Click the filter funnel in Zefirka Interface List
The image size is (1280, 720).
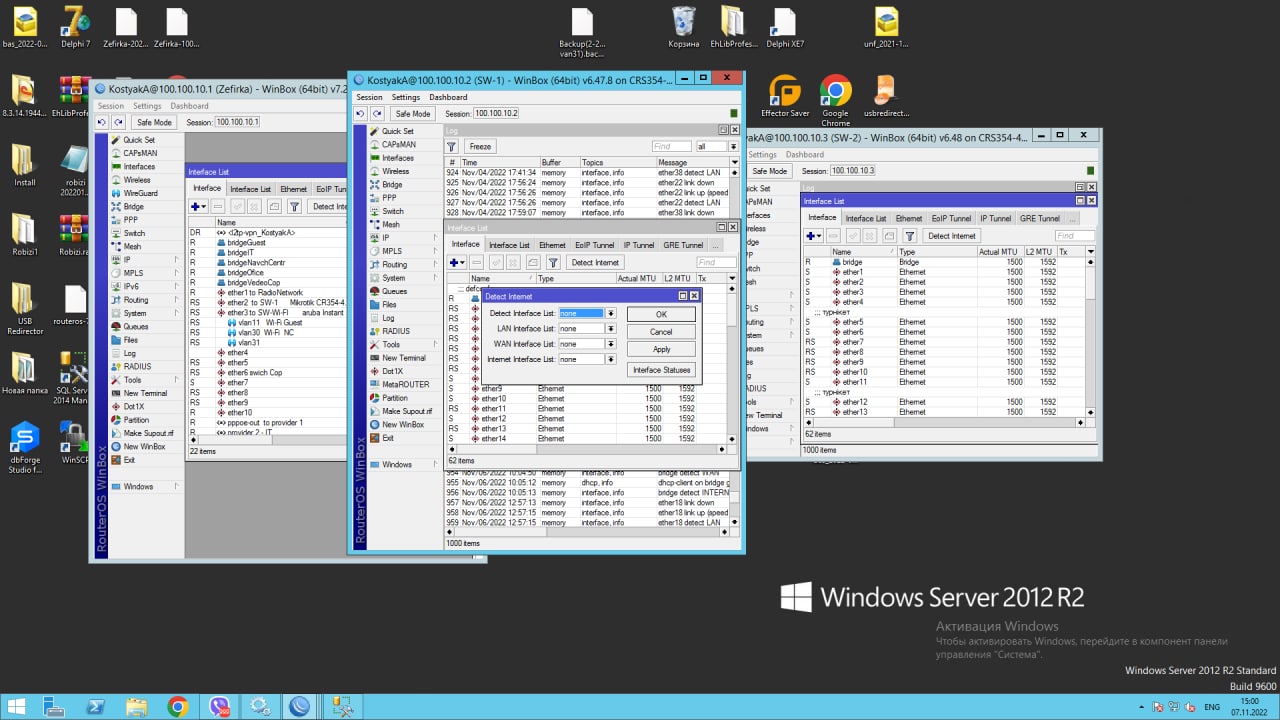click(x=294, y=207)
